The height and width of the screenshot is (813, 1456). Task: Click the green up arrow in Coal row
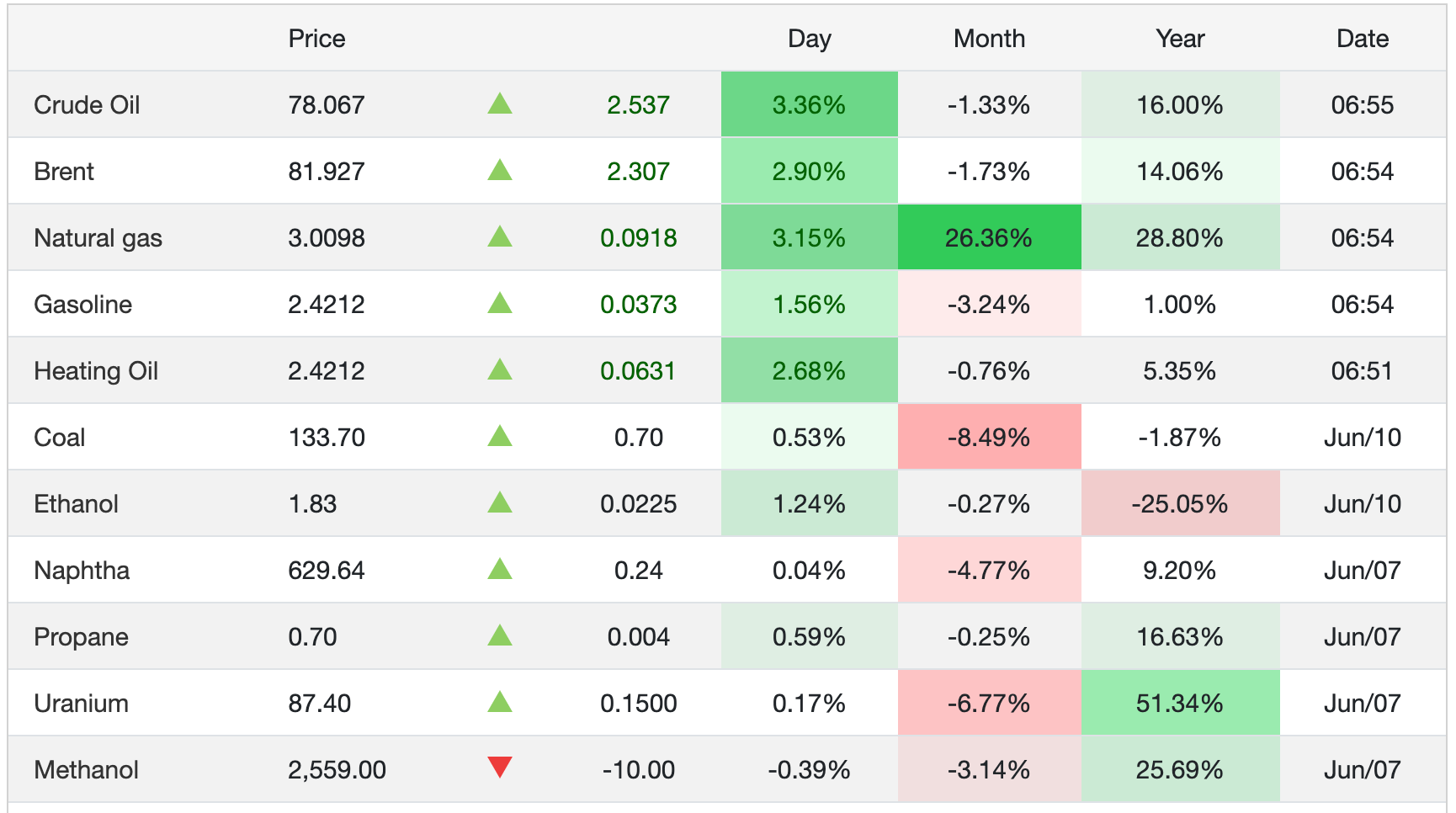tap(500, 436)
